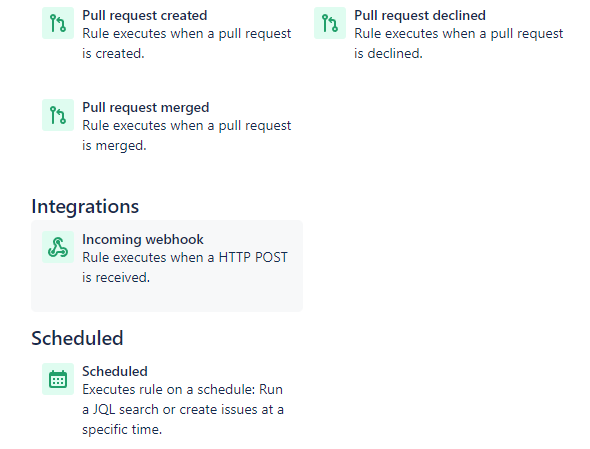Click the Scheduled section heading
This screenshot has width=590, height=449.
point(77,338)
